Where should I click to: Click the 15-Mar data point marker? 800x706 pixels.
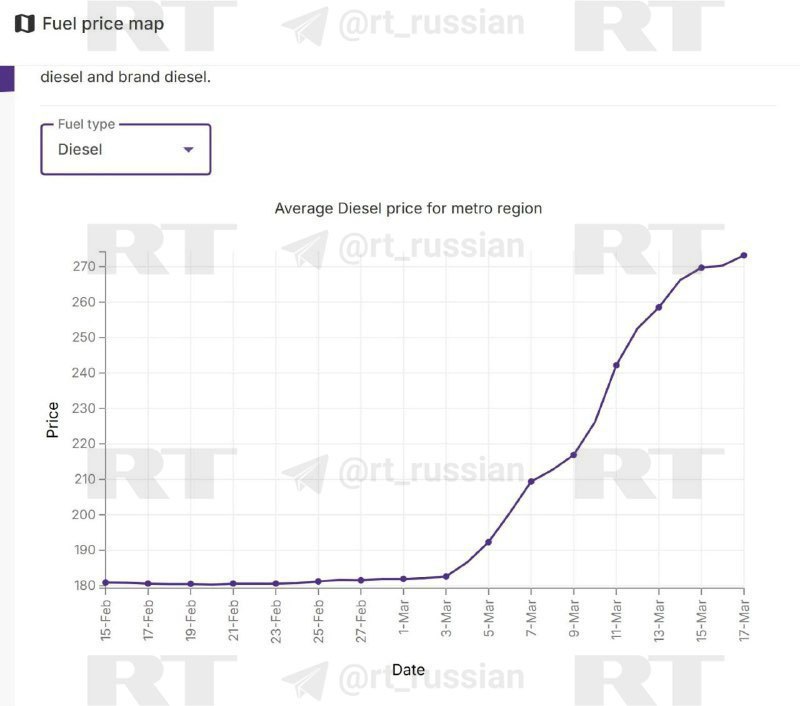click(701, 267)
